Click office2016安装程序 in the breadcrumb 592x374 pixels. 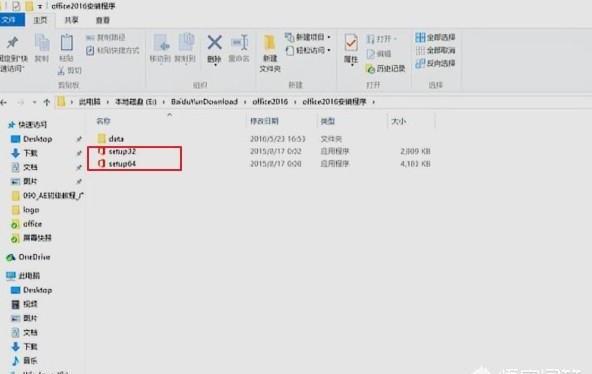click(x=334, y=102)
